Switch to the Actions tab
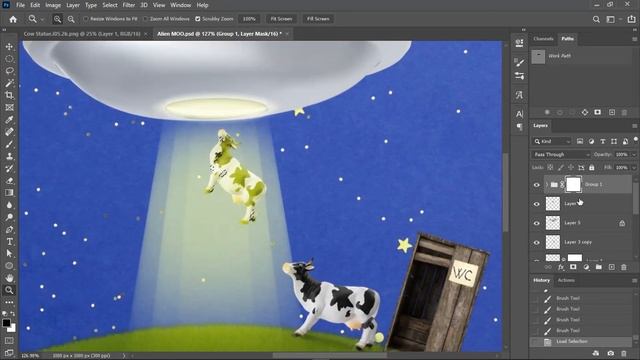Viewport: 640px width, 360px height. [566, 280]
